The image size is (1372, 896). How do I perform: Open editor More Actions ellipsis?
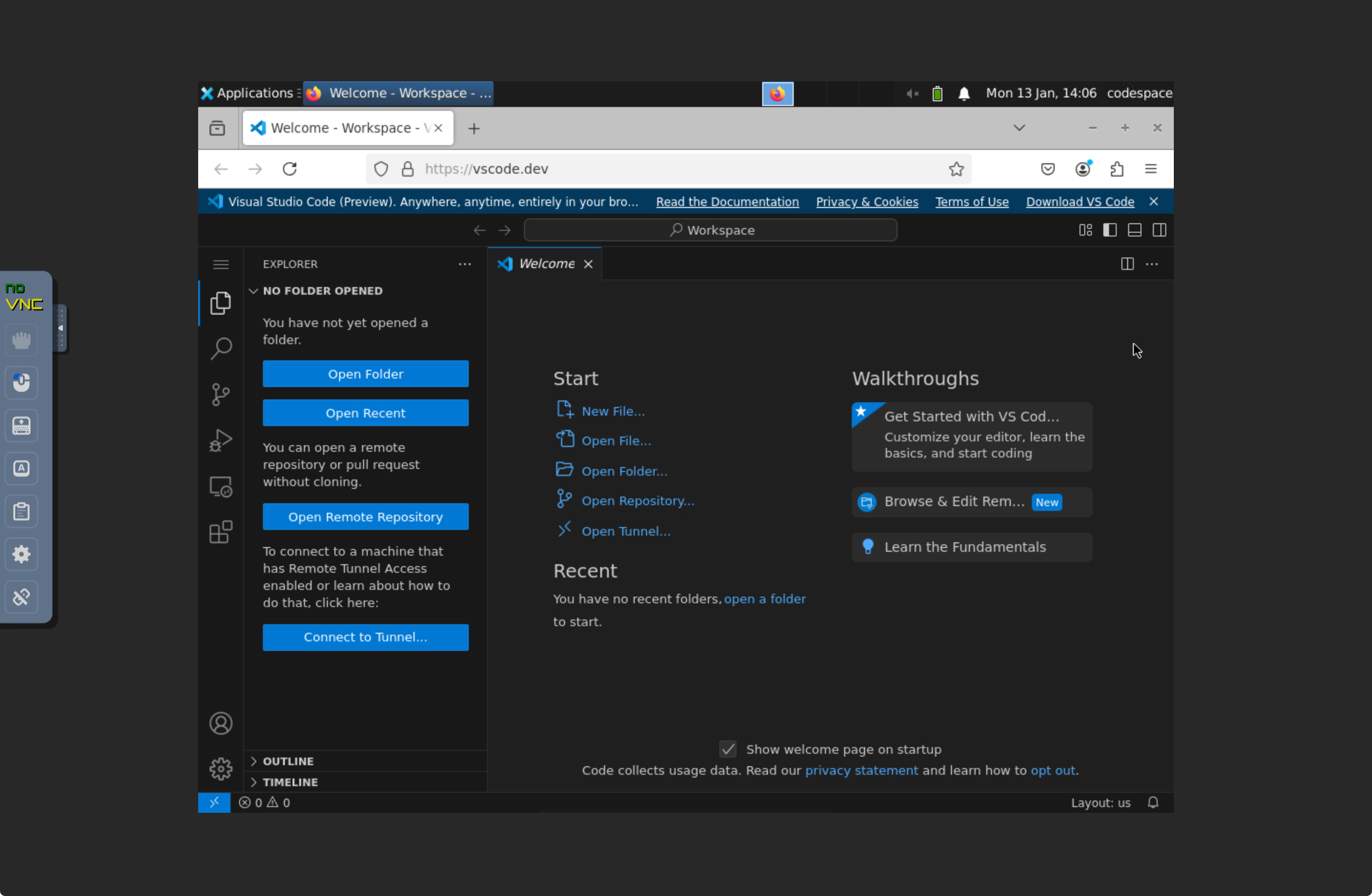point(1152,264)
